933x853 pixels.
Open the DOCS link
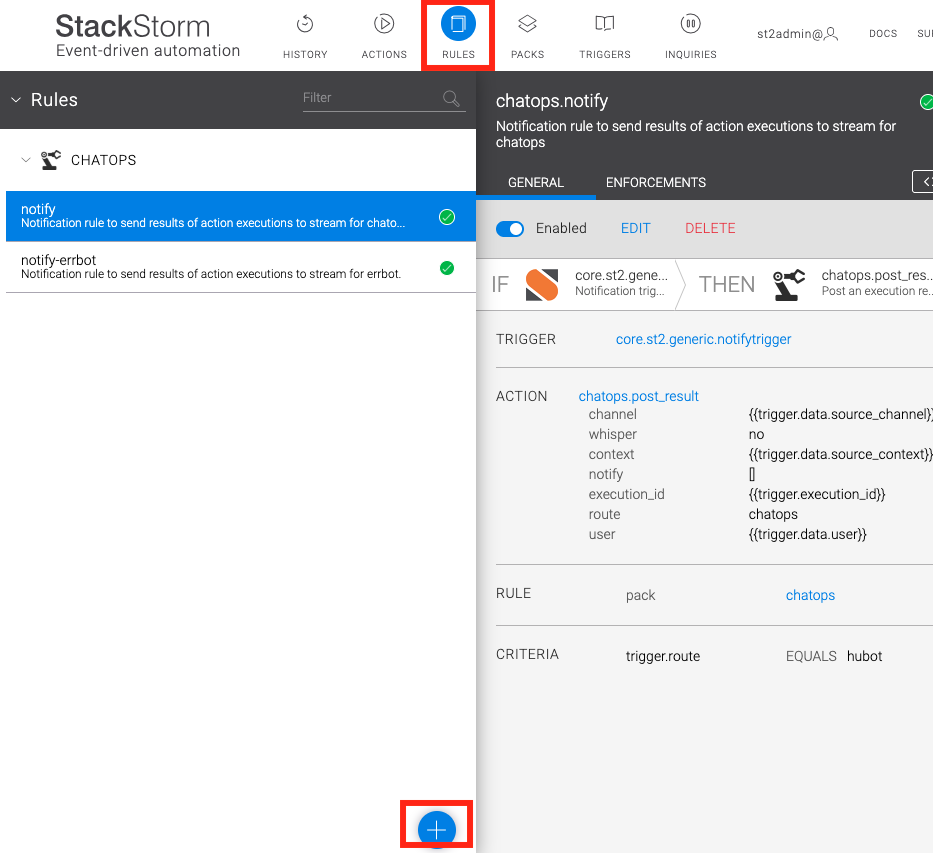point(883,34)
